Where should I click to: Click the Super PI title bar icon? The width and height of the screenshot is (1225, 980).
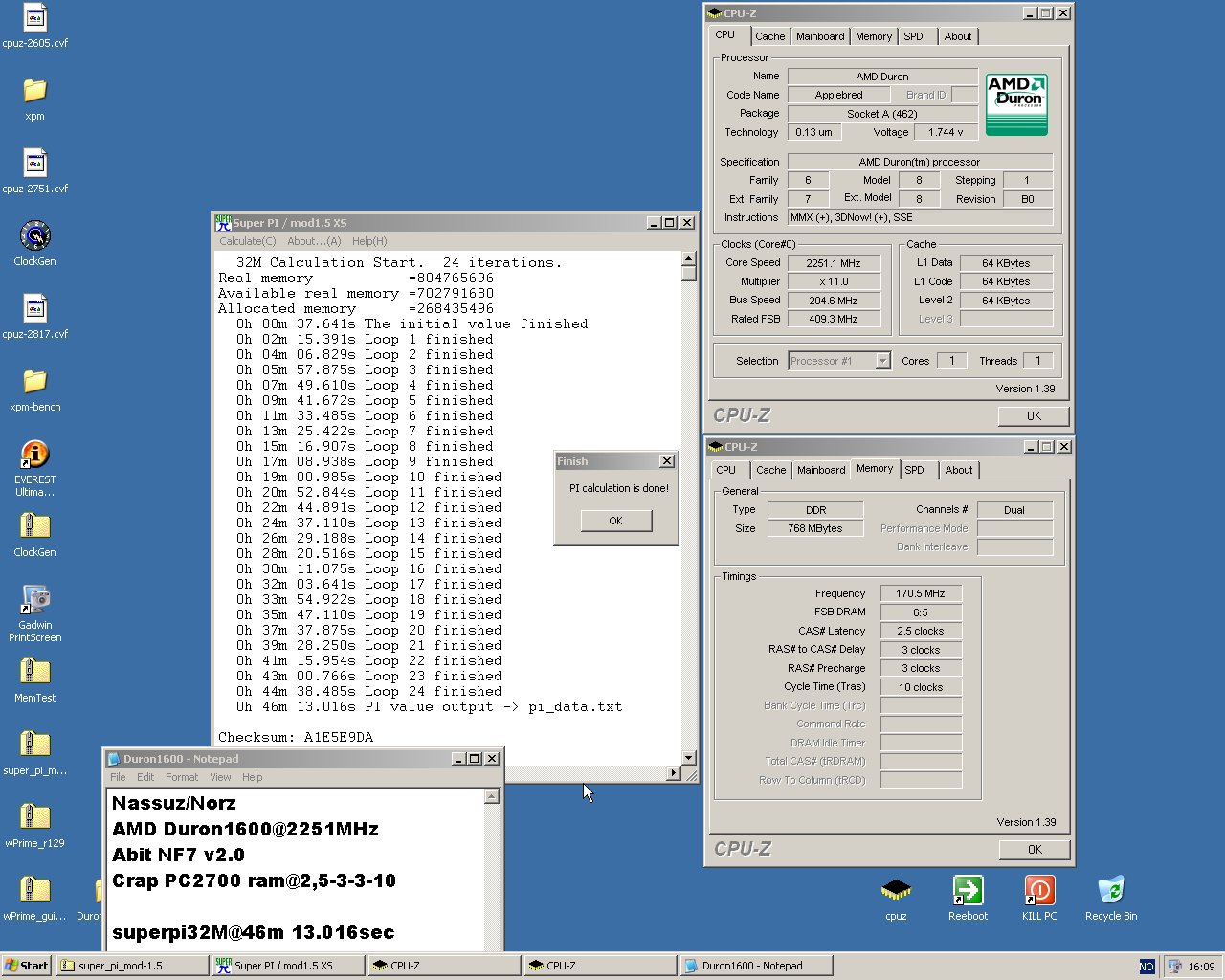pyautogui.click(x=223, y=222)
